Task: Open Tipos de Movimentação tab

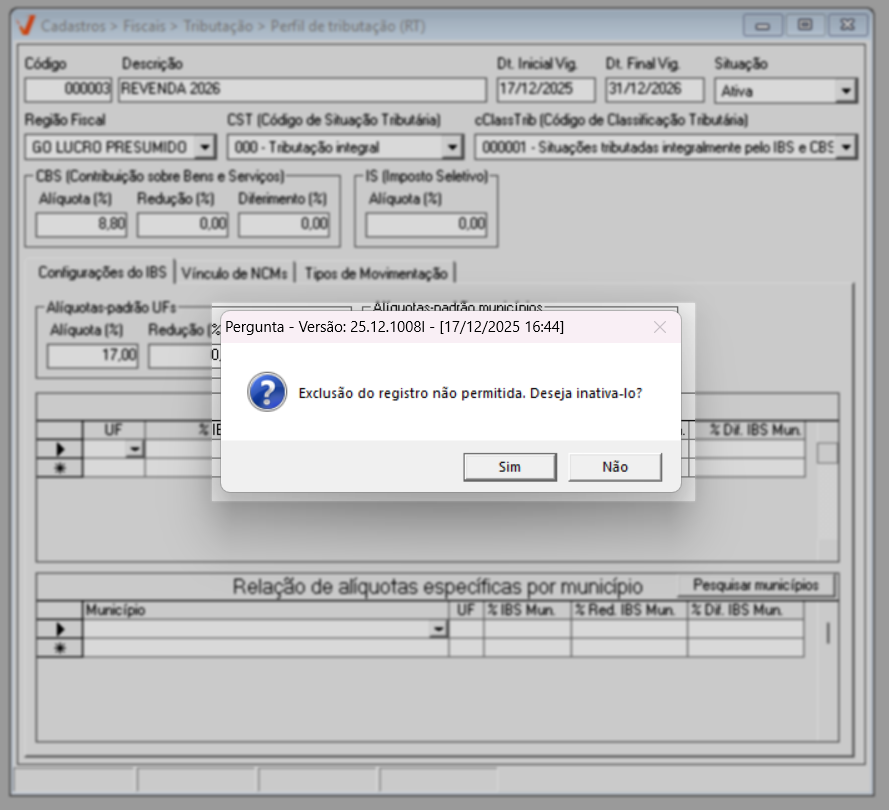Action: point(376,273)
